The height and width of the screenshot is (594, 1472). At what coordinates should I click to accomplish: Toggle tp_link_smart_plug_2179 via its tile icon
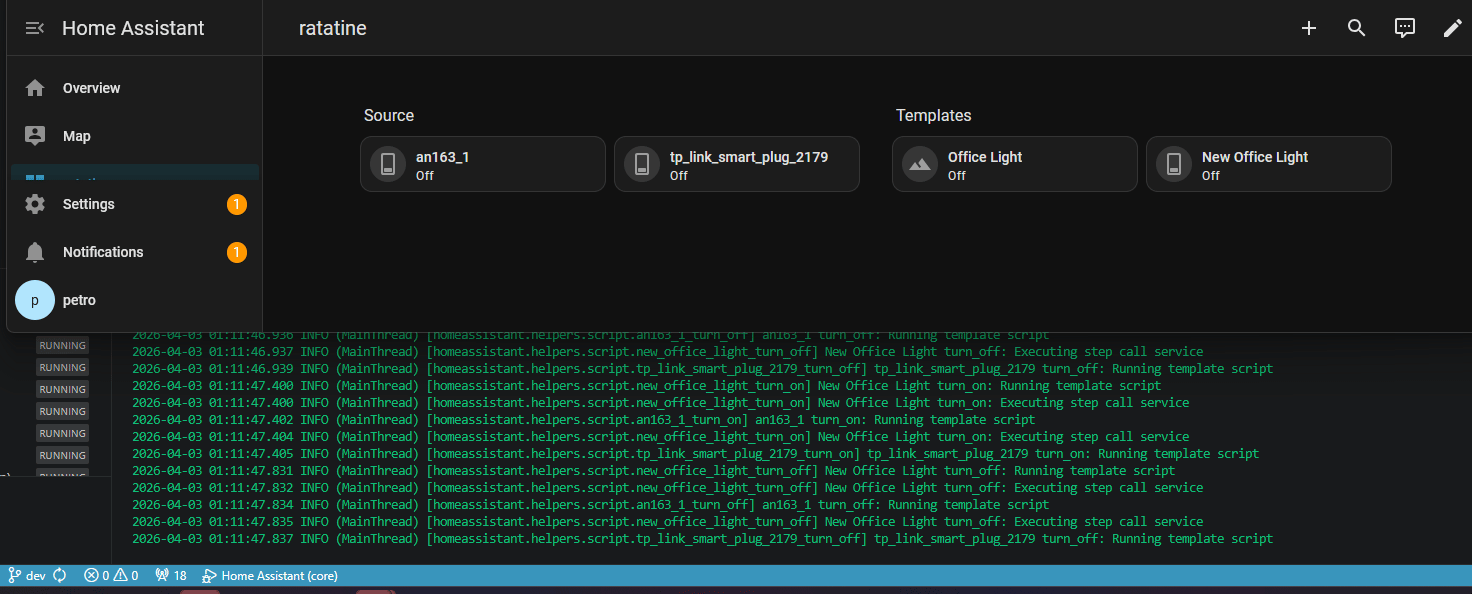pos(642,164)
